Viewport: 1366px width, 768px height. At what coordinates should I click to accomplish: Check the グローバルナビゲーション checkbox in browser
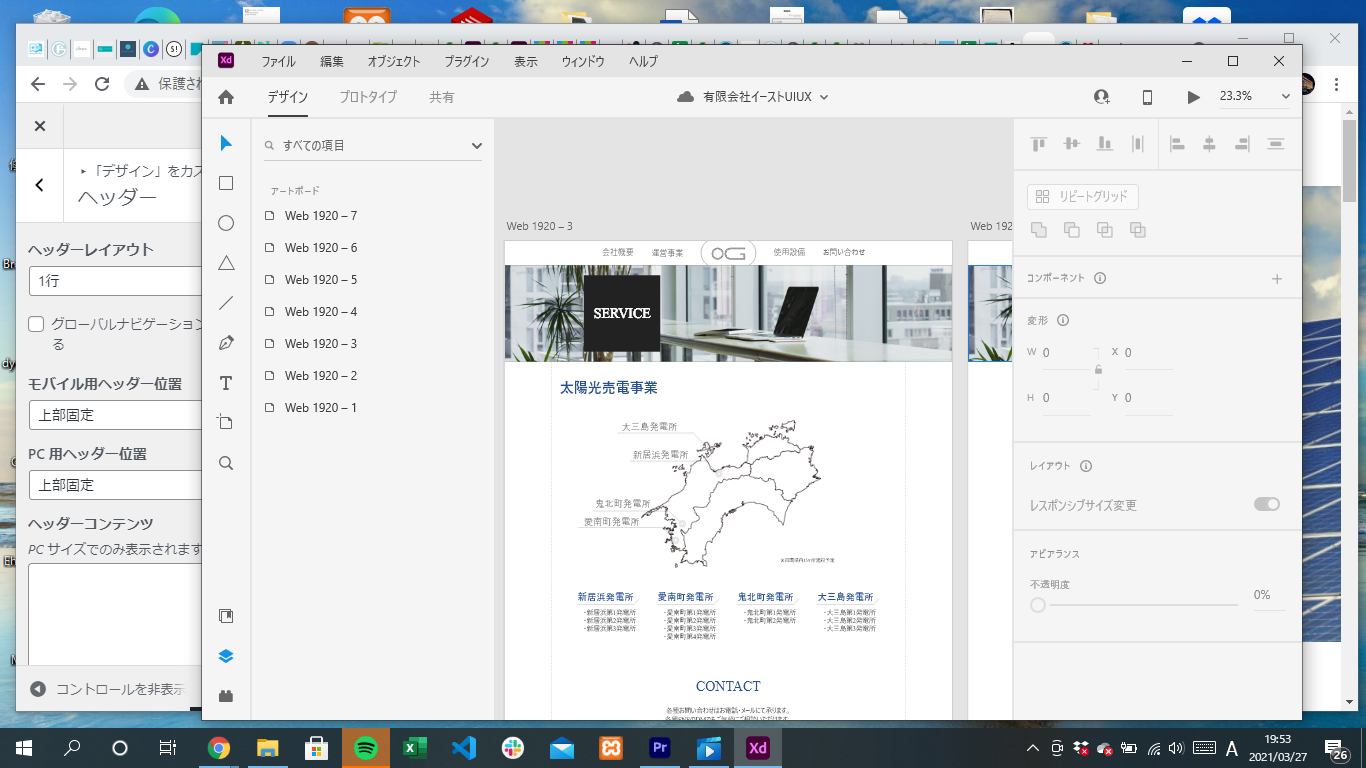(36, 324)
